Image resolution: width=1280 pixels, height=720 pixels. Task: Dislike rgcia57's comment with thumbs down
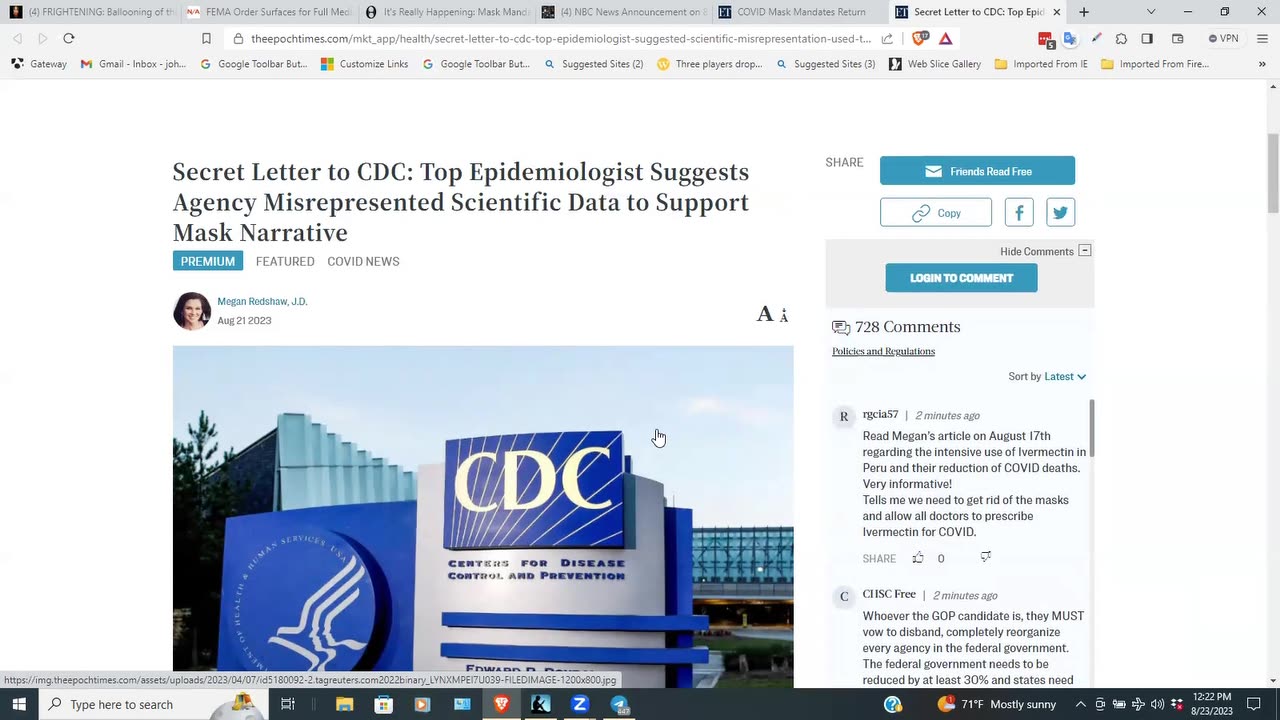985,557
